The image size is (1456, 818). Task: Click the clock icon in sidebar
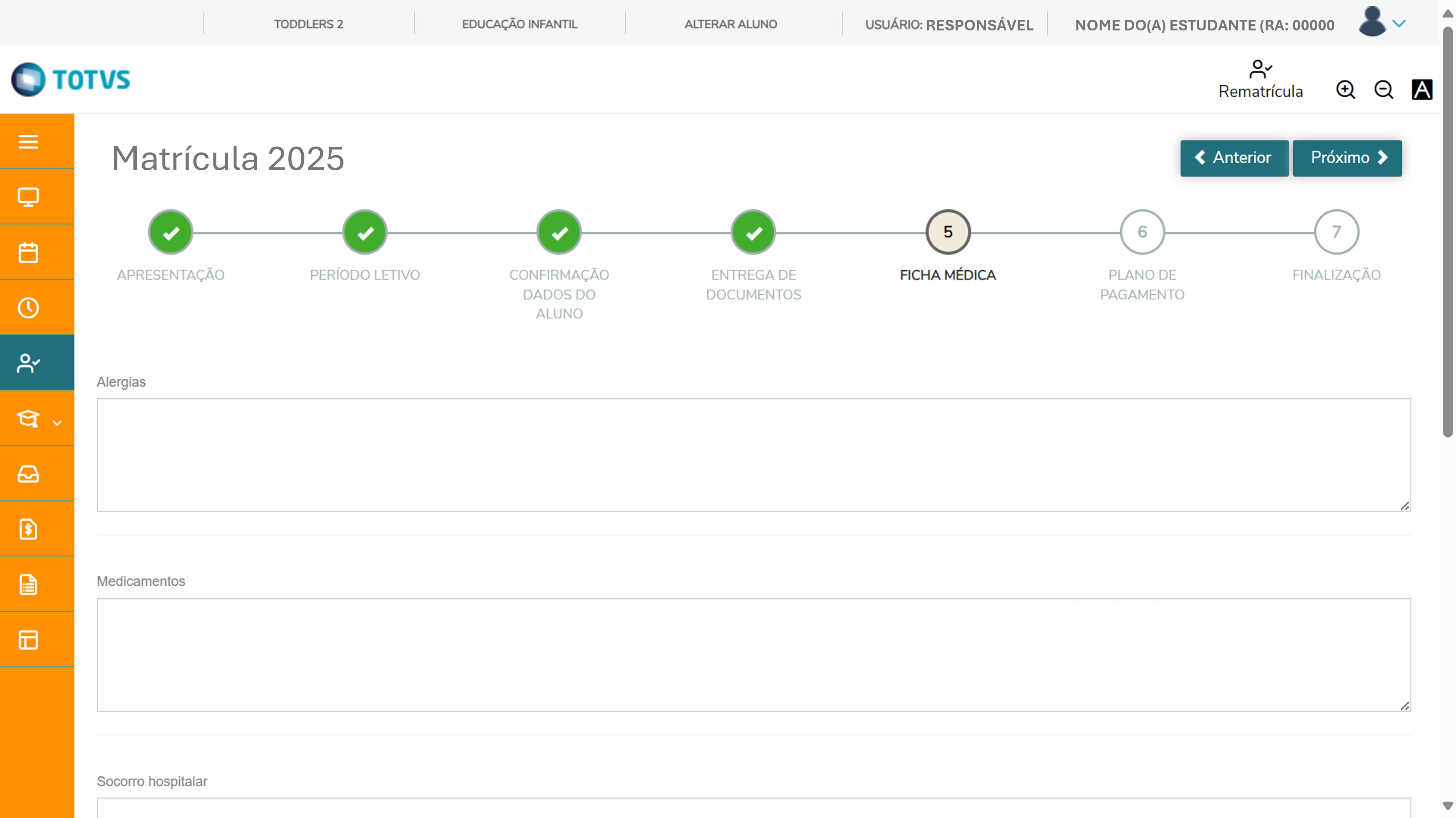click(x=28, y=308)
